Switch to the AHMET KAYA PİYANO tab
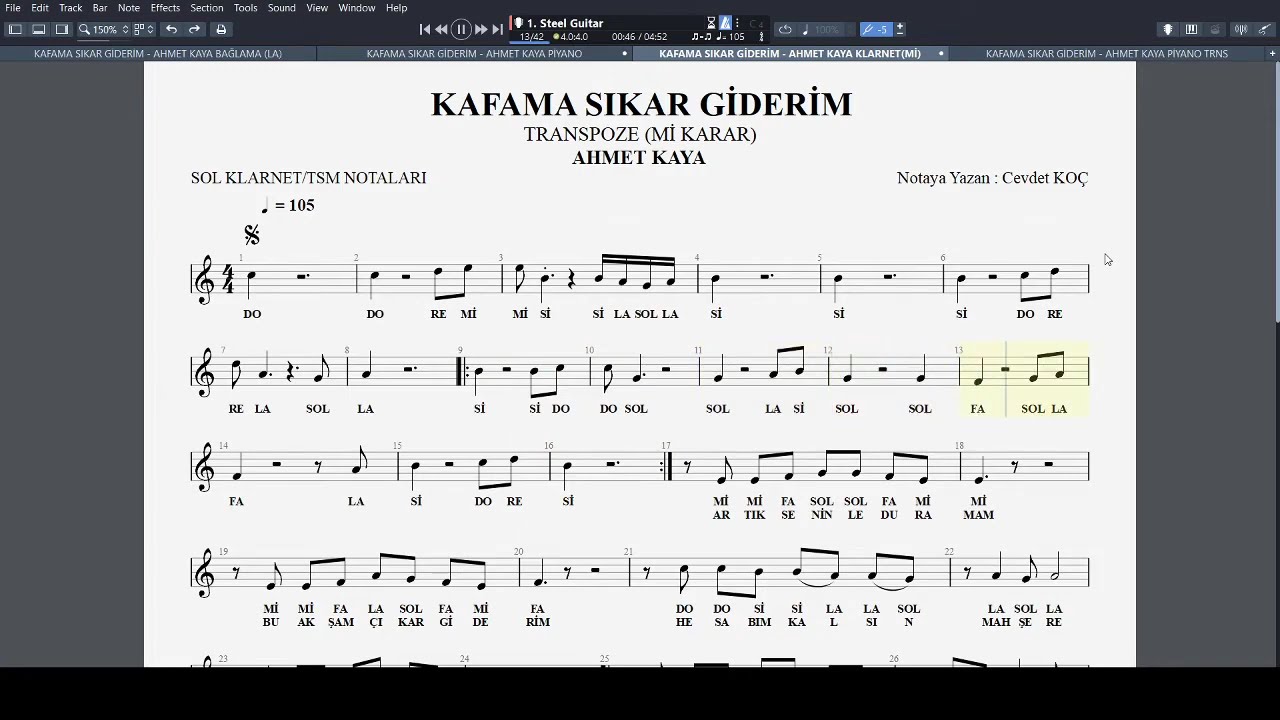 [x=474, y=53]
